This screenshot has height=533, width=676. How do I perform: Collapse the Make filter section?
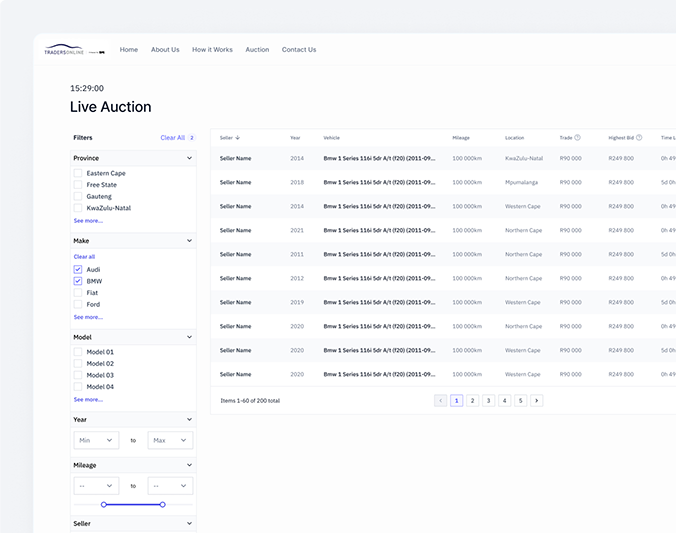[189, 241]
